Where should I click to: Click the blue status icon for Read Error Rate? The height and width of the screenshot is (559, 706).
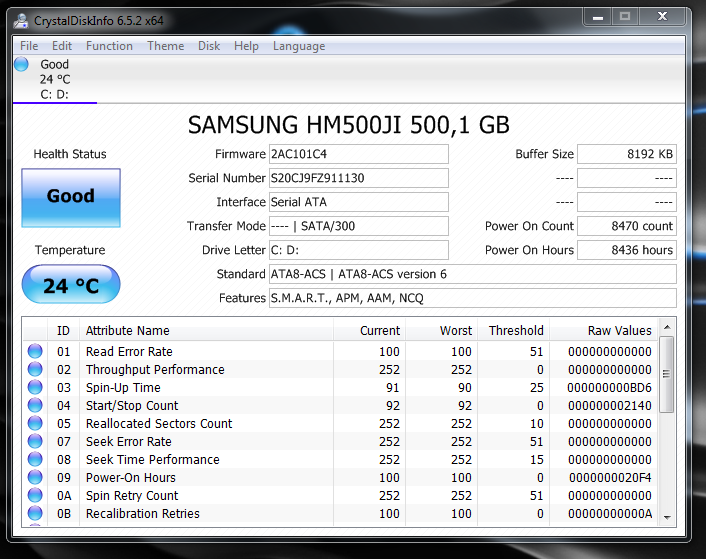click(x=35, y=352)
